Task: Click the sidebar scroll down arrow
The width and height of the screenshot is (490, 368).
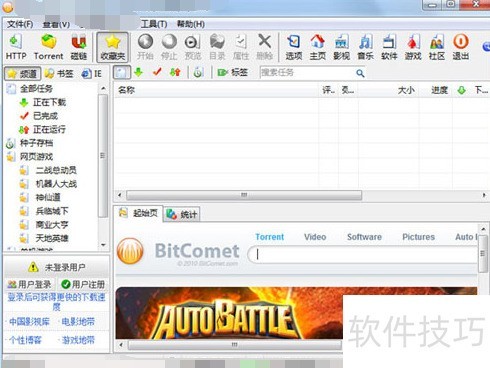Action: pyautogui.click(x=103, y=245)
